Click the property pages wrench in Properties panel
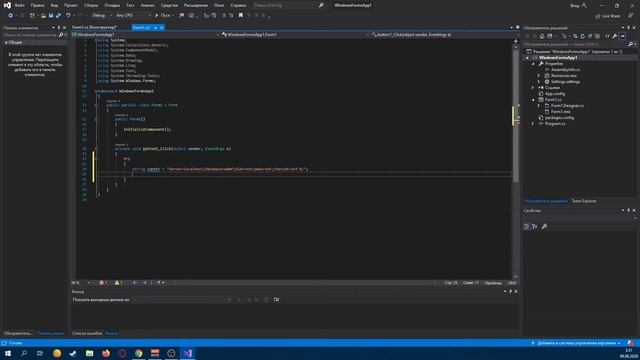Viewport: 640px width, 360px height. 544,226
